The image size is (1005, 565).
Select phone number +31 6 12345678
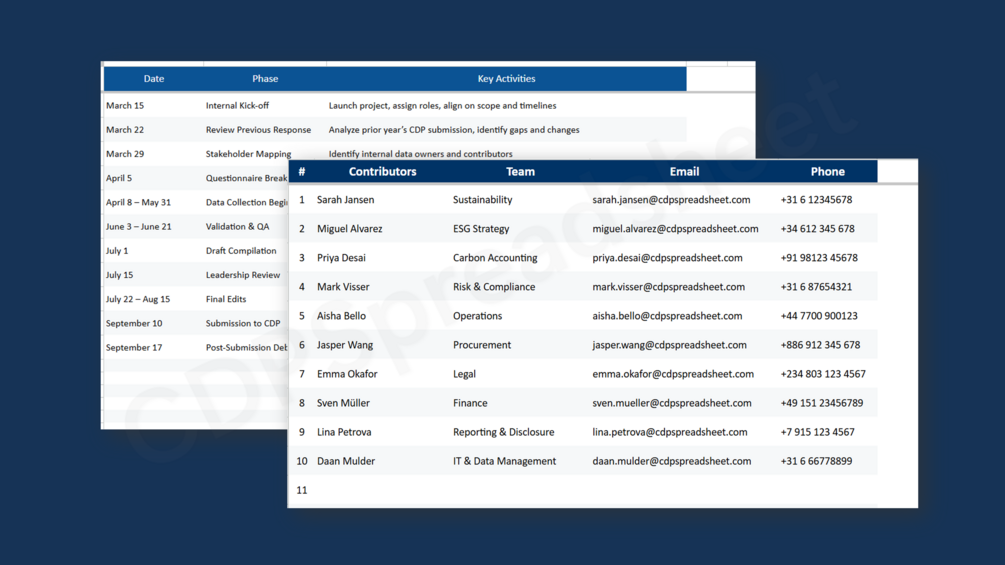[817, 200]
